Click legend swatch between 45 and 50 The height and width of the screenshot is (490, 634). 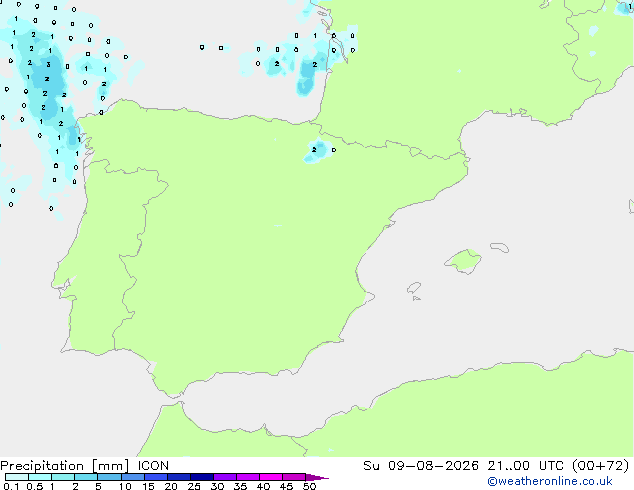tap(294, 477)
